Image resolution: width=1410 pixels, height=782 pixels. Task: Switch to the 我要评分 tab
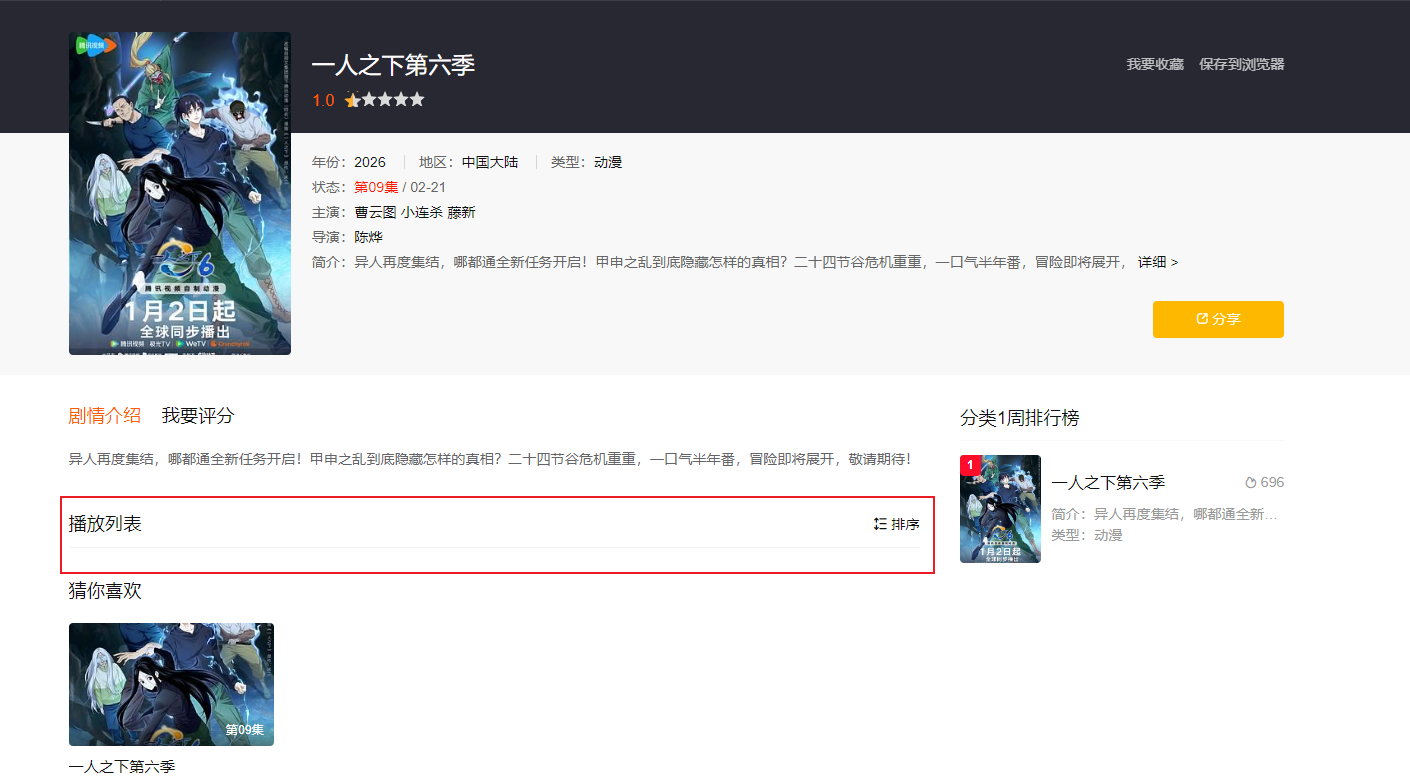(198, 416)
